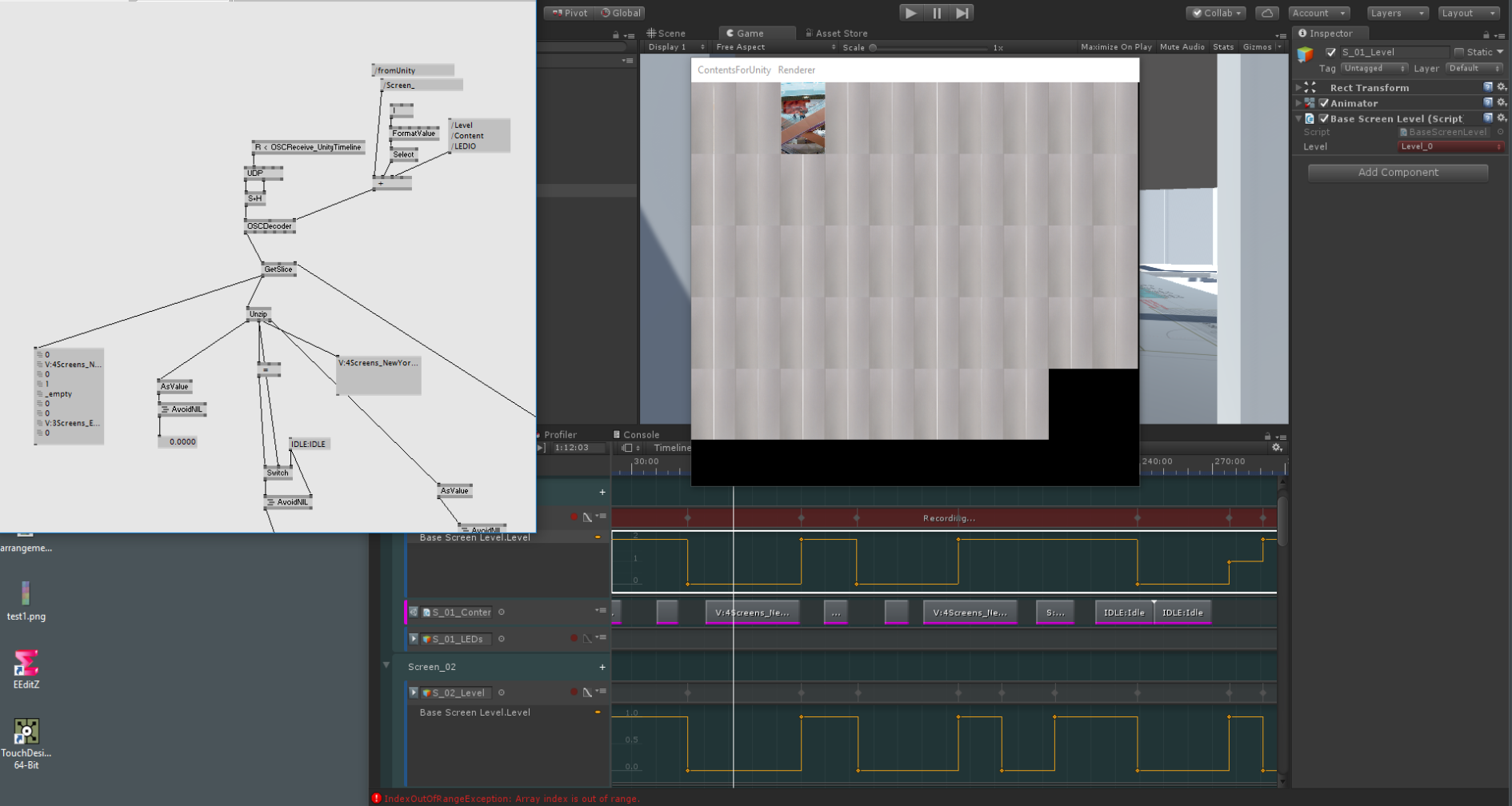1512x806 pixels.
Task: Open the Level_0 dropdown in Inspector
Action: pos(1450,146)
